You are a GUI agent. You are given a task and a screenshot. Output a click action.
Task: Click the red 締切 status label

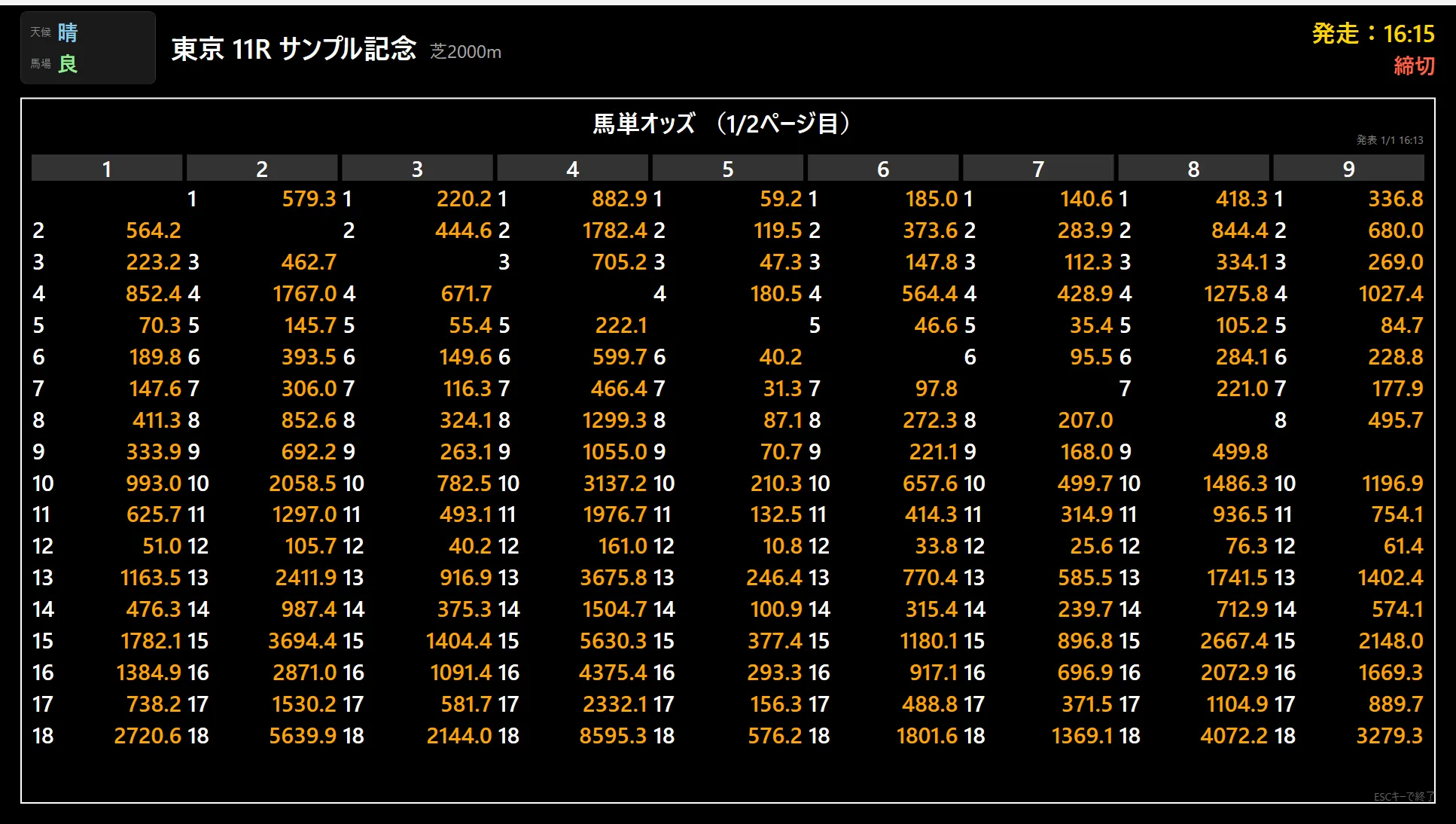[x=1414, y=66]
